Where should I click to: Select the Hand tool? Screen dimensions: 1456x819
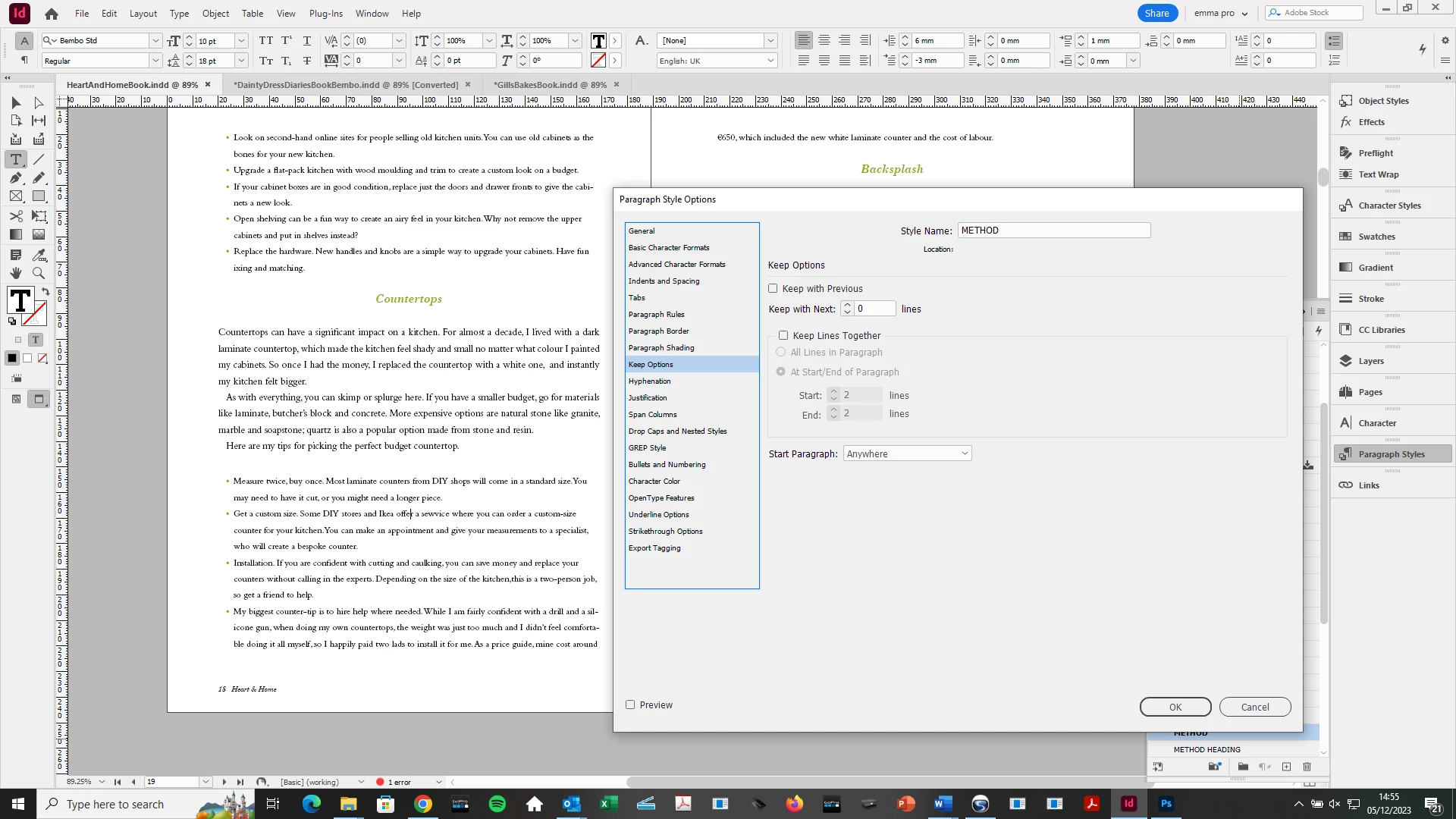pyautogui.click(x=16, y=273)
